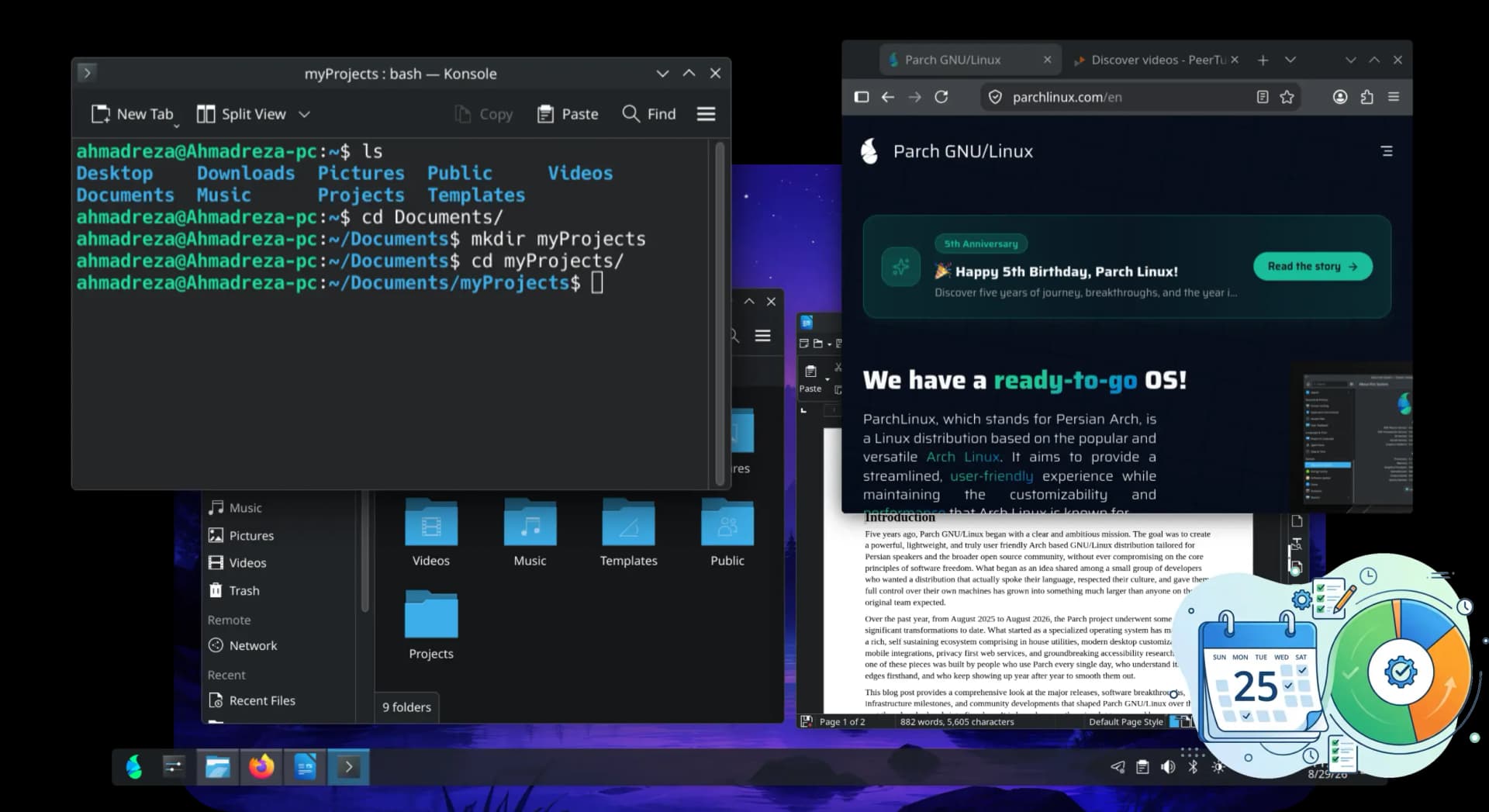Open Firefox from the taskbar
Image resolution: width=1489 pixels, height=812 pixels.
(x=261, y=767)
